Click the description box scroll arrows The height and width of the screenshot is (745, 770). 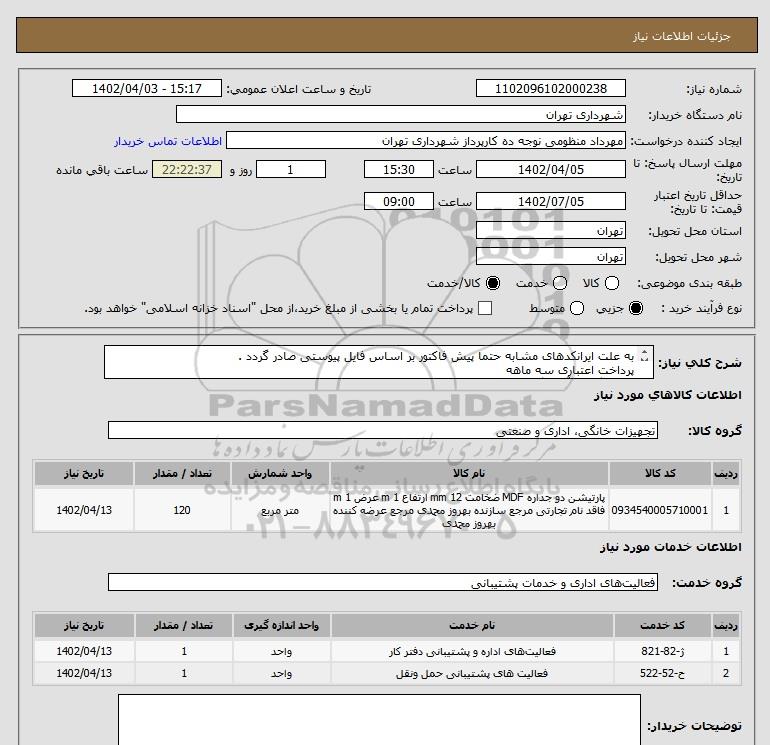tap(645, 356)
